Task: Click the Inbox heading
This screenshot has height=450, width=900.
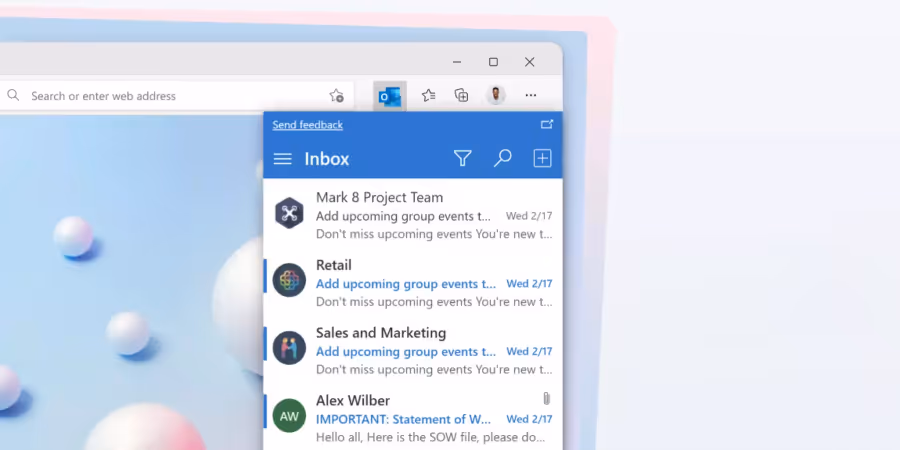Action: pos(327,159)
